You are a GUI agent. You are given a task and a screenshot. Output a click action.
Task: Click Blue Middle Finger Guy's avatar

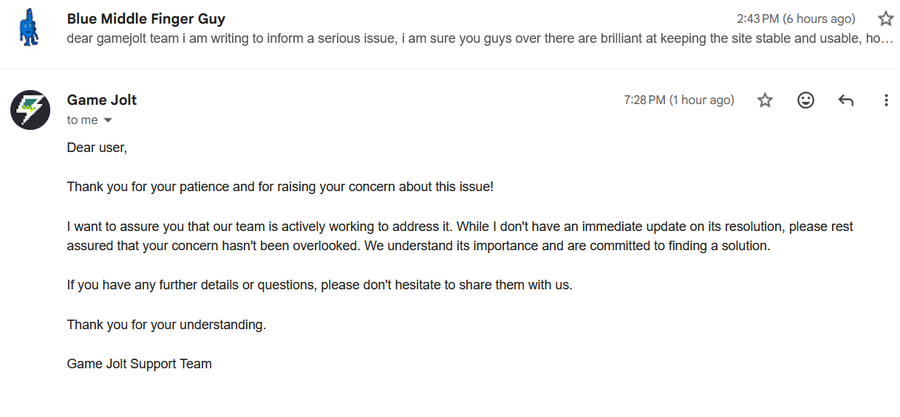tap(30, 28)
